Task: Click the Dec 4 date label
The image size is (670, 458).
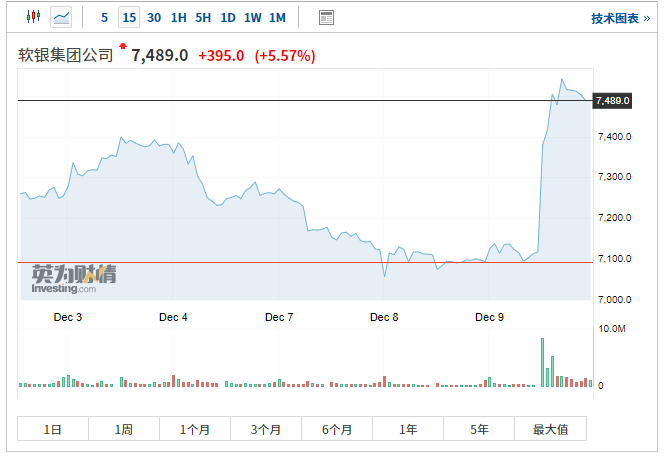Action: pyautogui.click(x=173, y=317)
